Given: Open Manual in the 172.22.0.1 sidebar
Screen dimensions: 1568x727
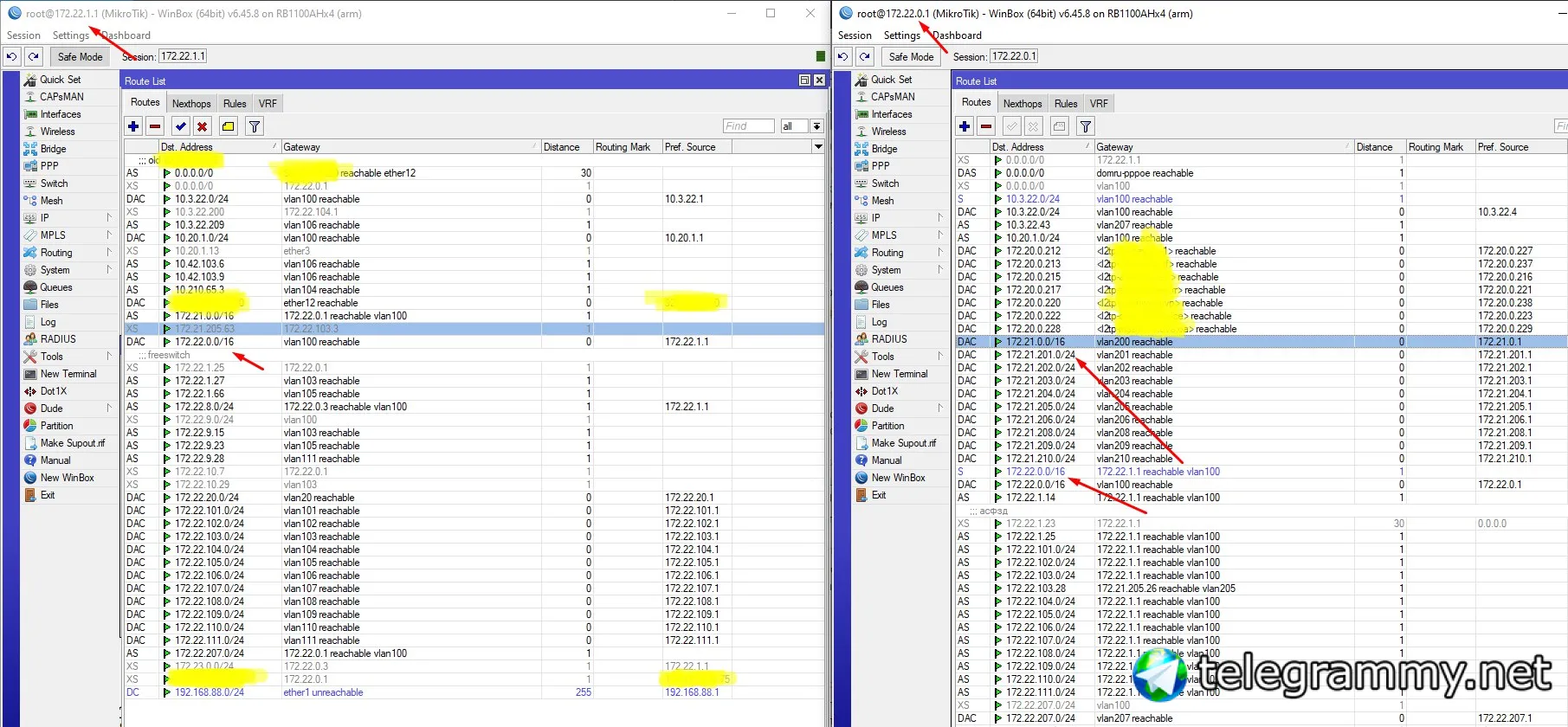Looking at the screenshot, I should [887, 460].
